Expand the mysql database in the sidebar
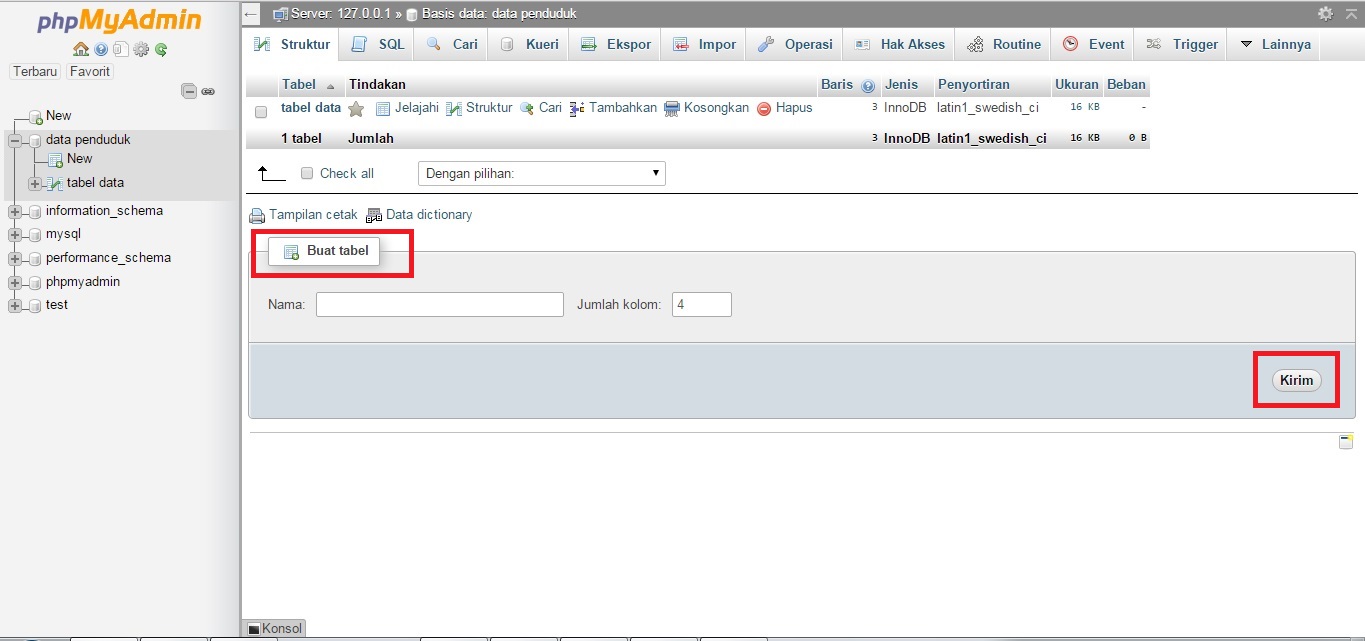Viewport: 1365px width, 641px height. pyautogui.click(x=14, y=234)
